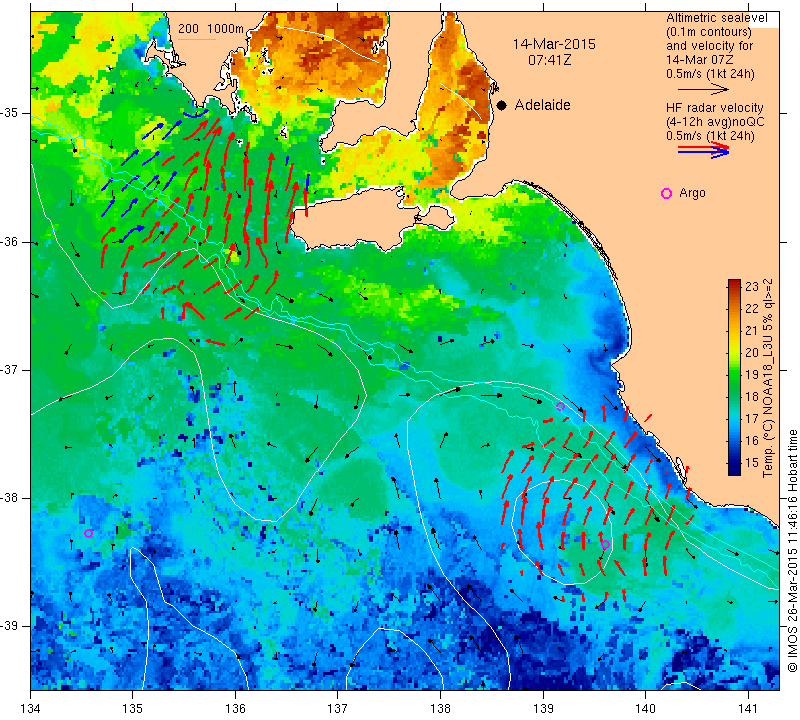The width and height of the screenshot is (800, 720).
Task: Click the '138' longitude axis label
Action: (440, 709)
